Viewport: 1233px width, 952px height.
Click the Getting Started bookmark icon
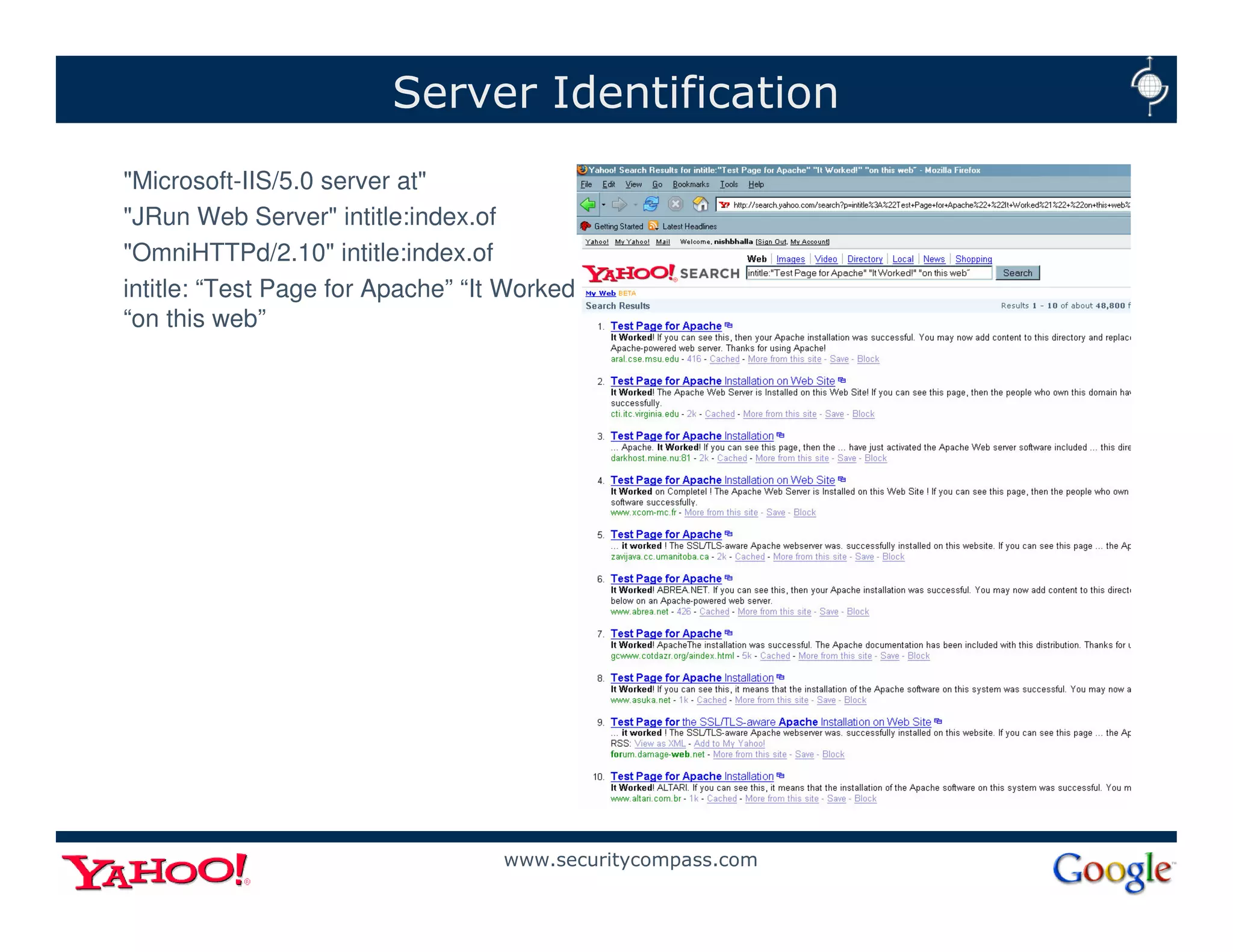585,226
